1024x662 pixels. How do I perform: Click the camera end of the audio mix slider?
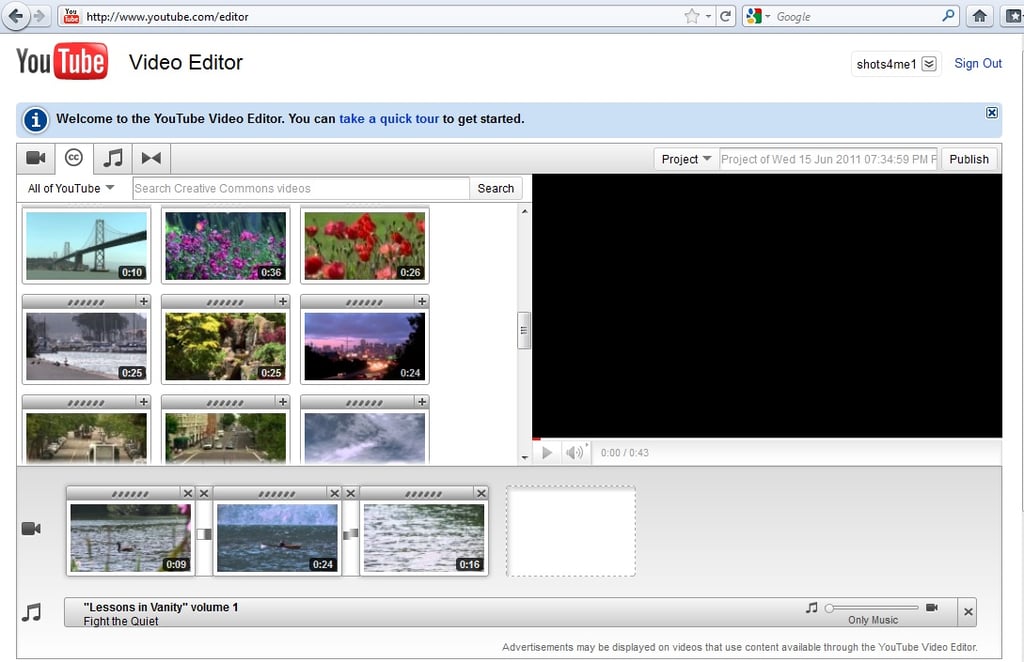coord(932,607)
